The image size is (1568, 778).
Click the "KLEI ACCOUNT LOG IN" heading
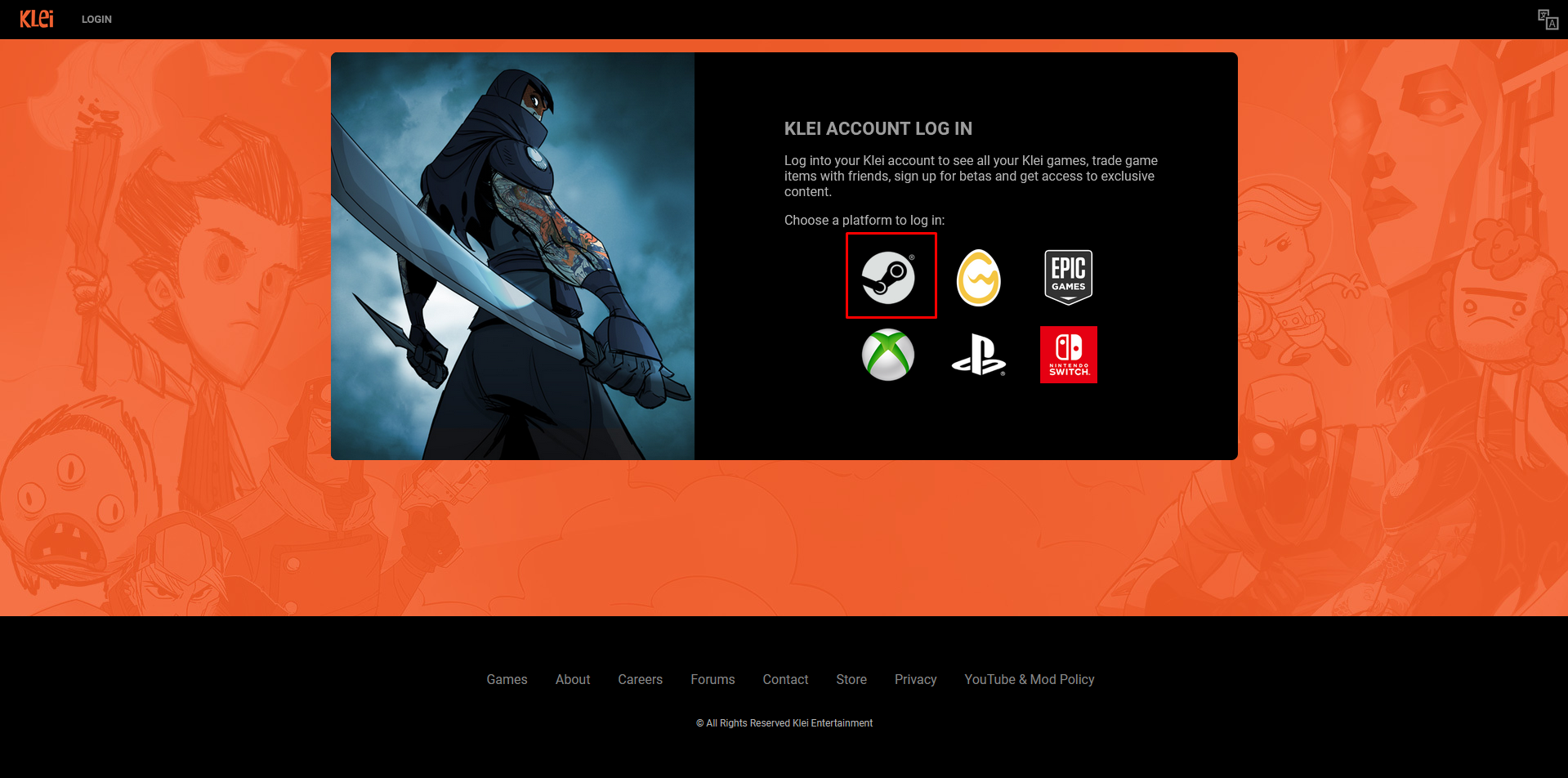(878, 128)
